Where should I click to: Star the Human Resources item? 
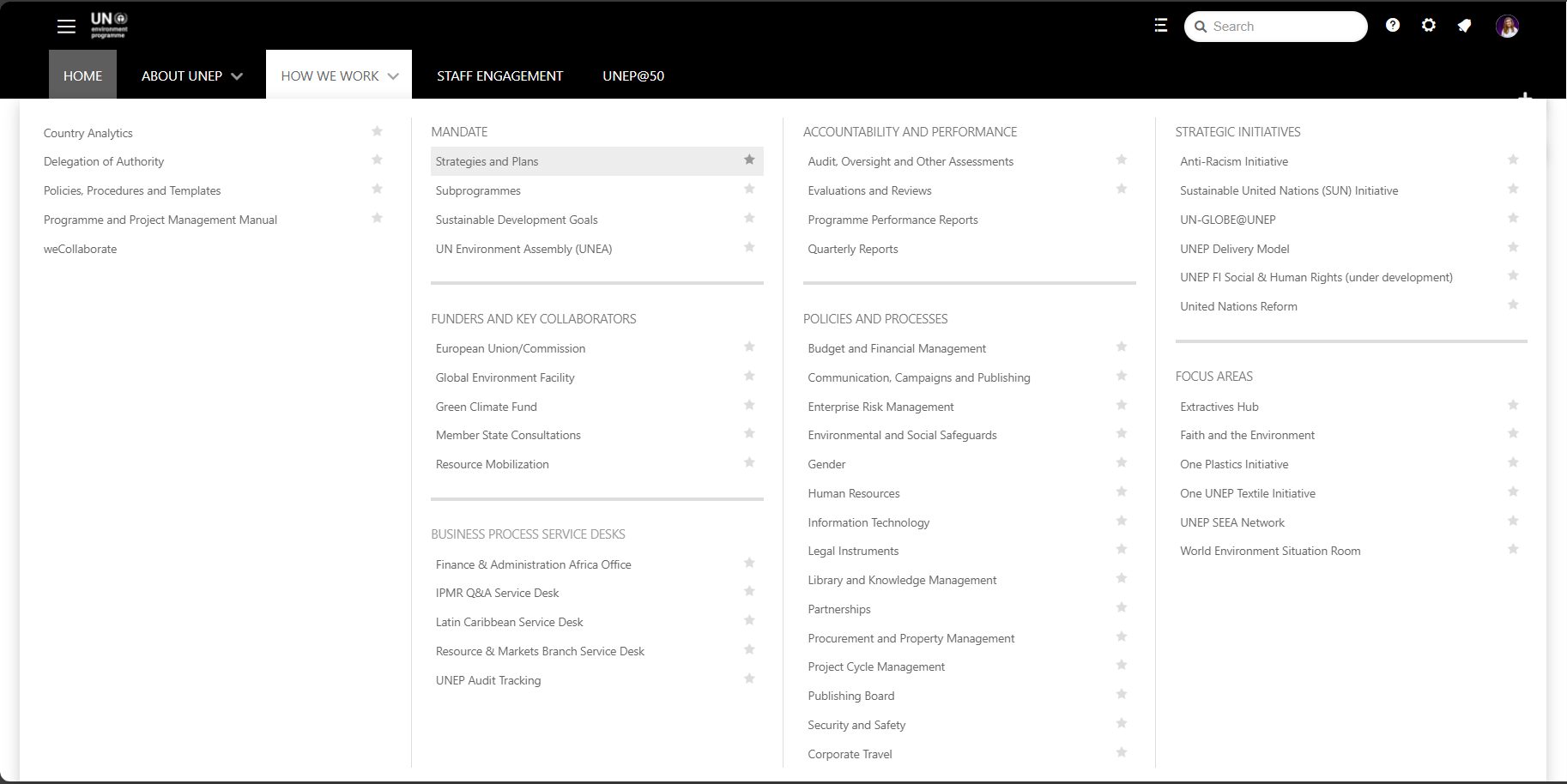[x=1122, y=492]
